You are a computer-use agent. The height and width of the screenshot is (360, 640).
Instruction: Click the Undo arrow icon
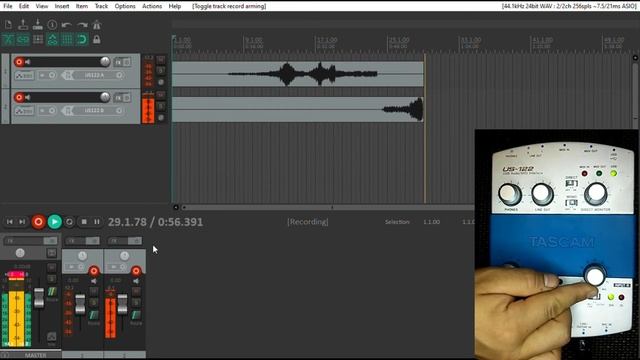[x=67, y=25]
